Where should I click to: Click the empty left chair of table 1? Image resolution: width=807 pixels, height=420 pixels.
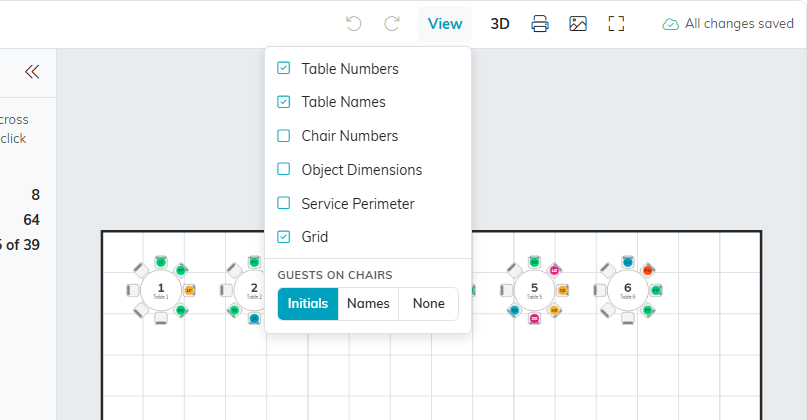133,290
